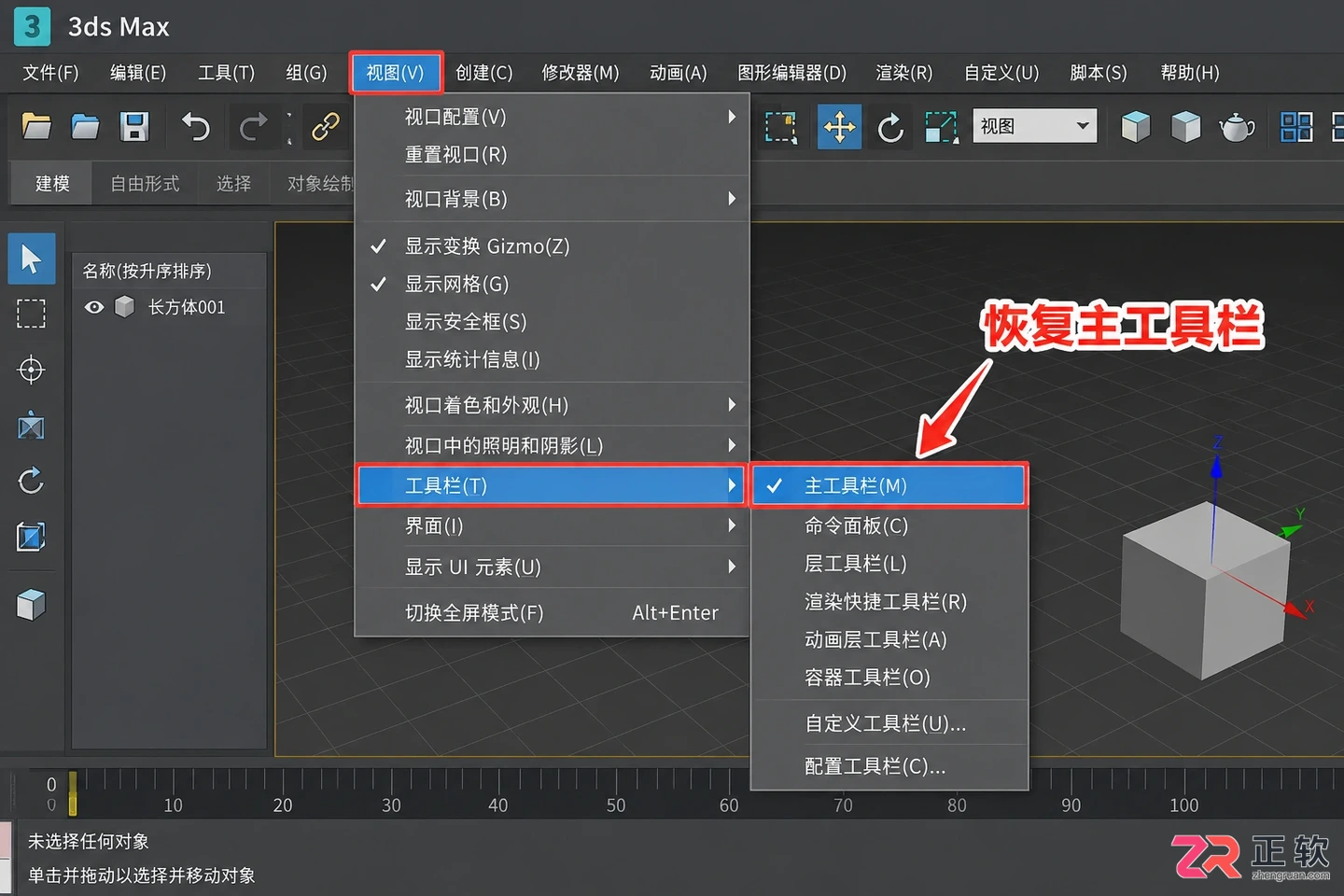Choose 切换全屏模式(F) menu entry
This screenshot has height=896, width=1344.
tap(553, 613)
